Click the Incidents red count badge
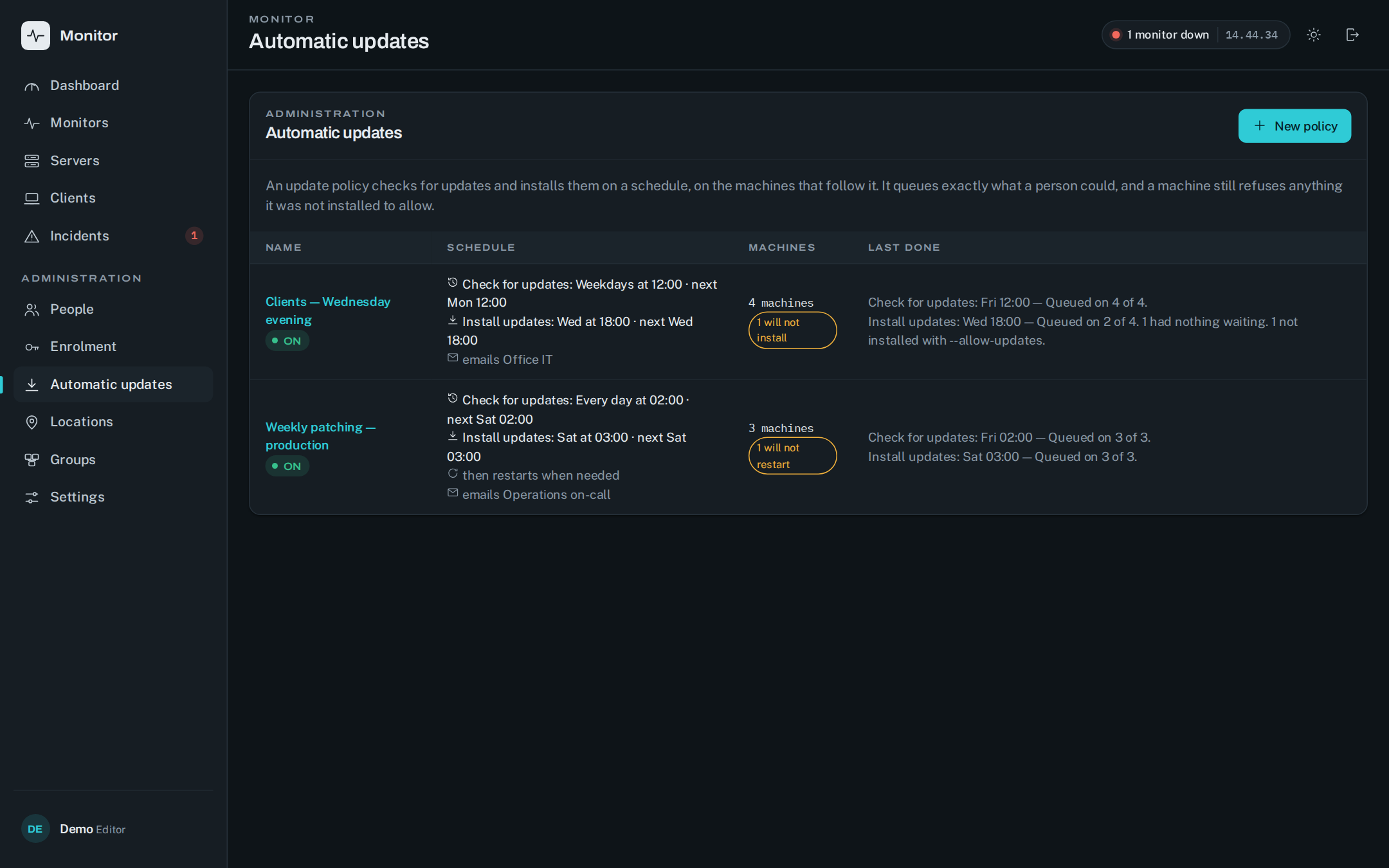The image size is (1389, 868). [x=194, y=236]
